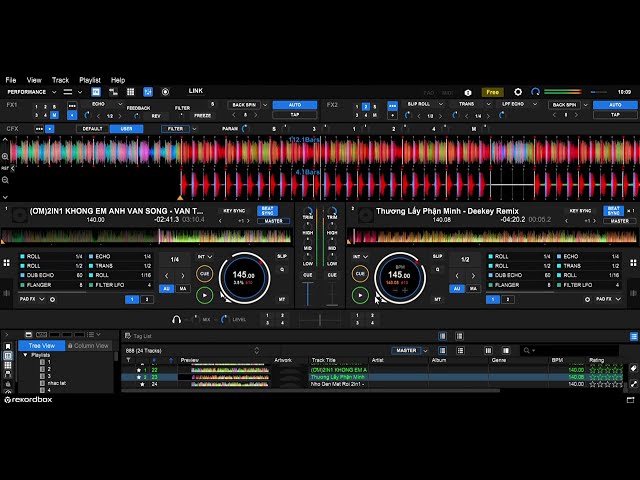Select CFX USER bank

click(127, 129)
